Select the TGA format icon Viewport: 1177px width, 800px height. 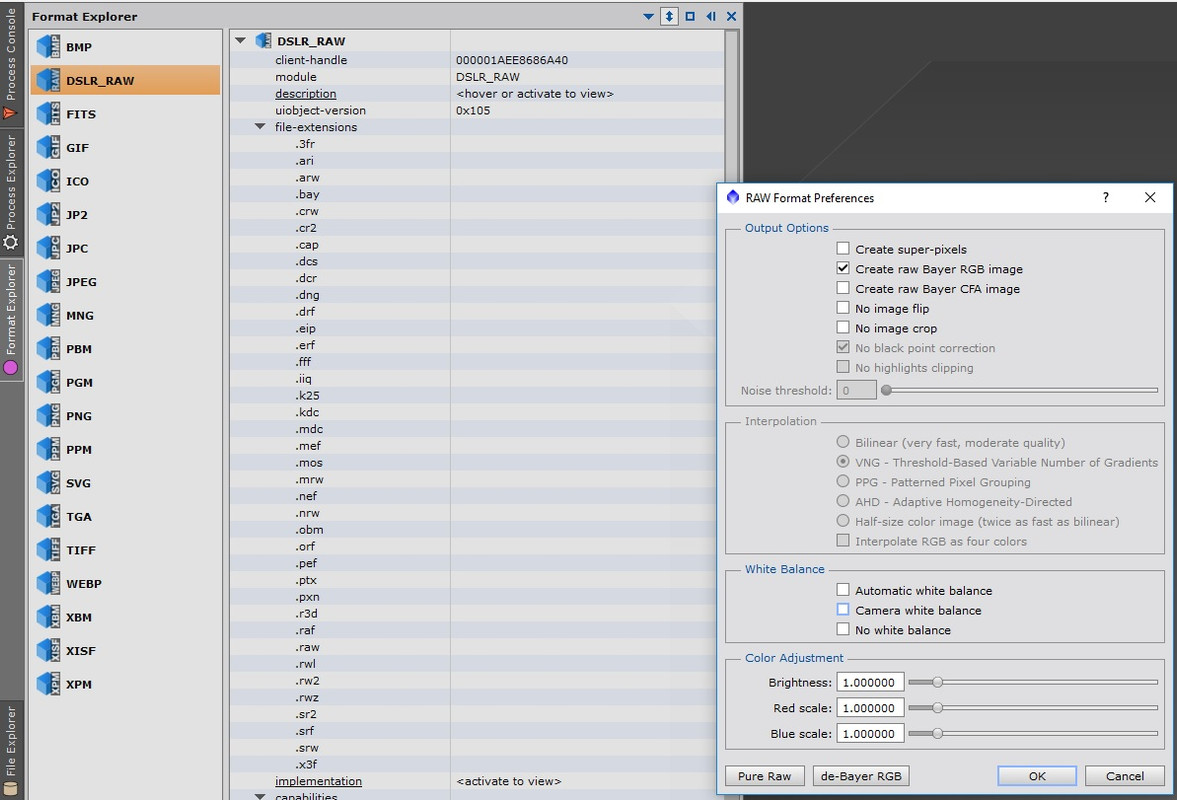point(49,516)
